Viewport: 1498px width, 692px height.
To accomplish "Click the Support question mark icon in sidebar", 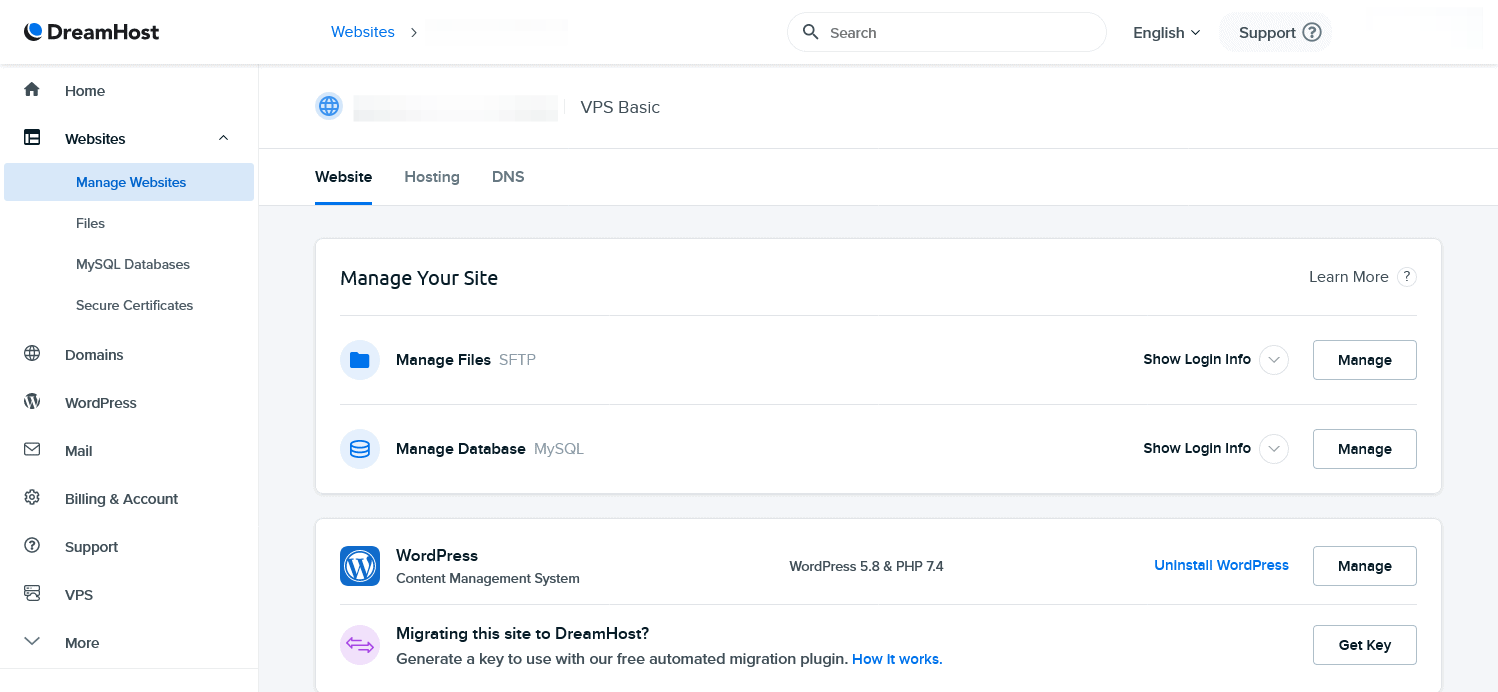I will [32, 546].
